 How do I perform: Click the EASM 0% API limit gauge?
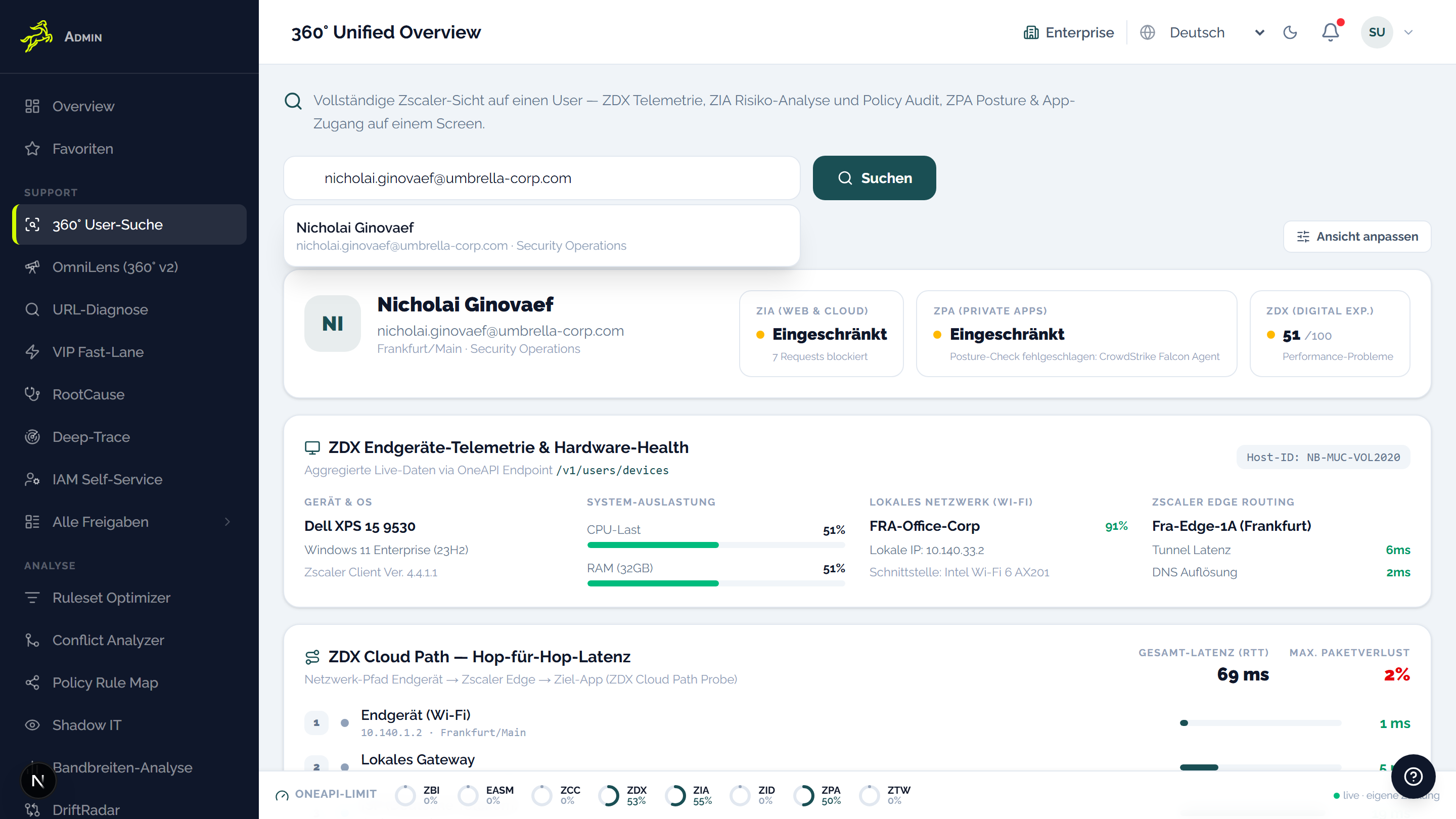coord(485,795)
